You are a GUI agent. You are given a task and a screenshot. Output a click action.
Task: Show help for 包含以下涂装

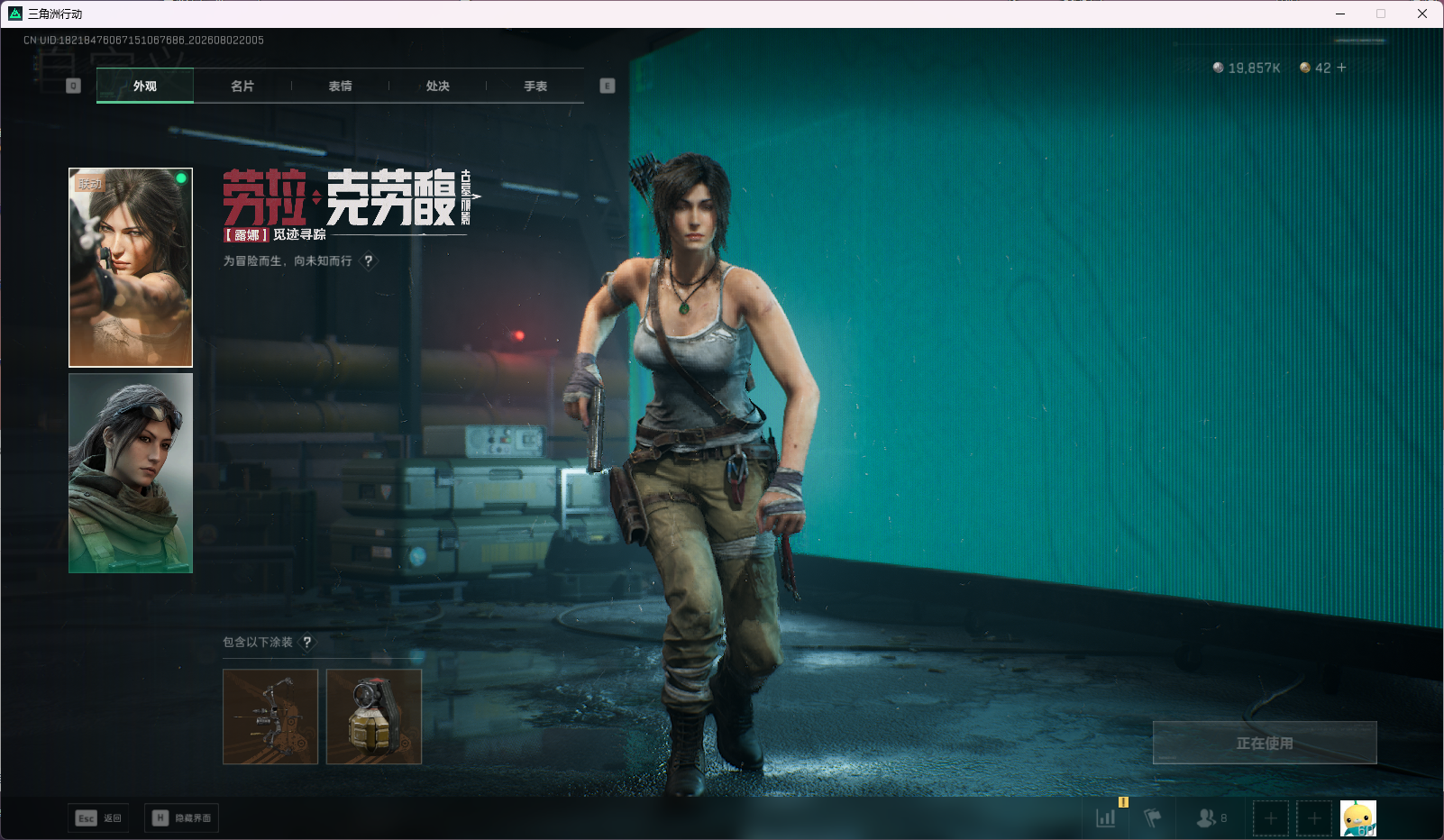pos(307,642)
